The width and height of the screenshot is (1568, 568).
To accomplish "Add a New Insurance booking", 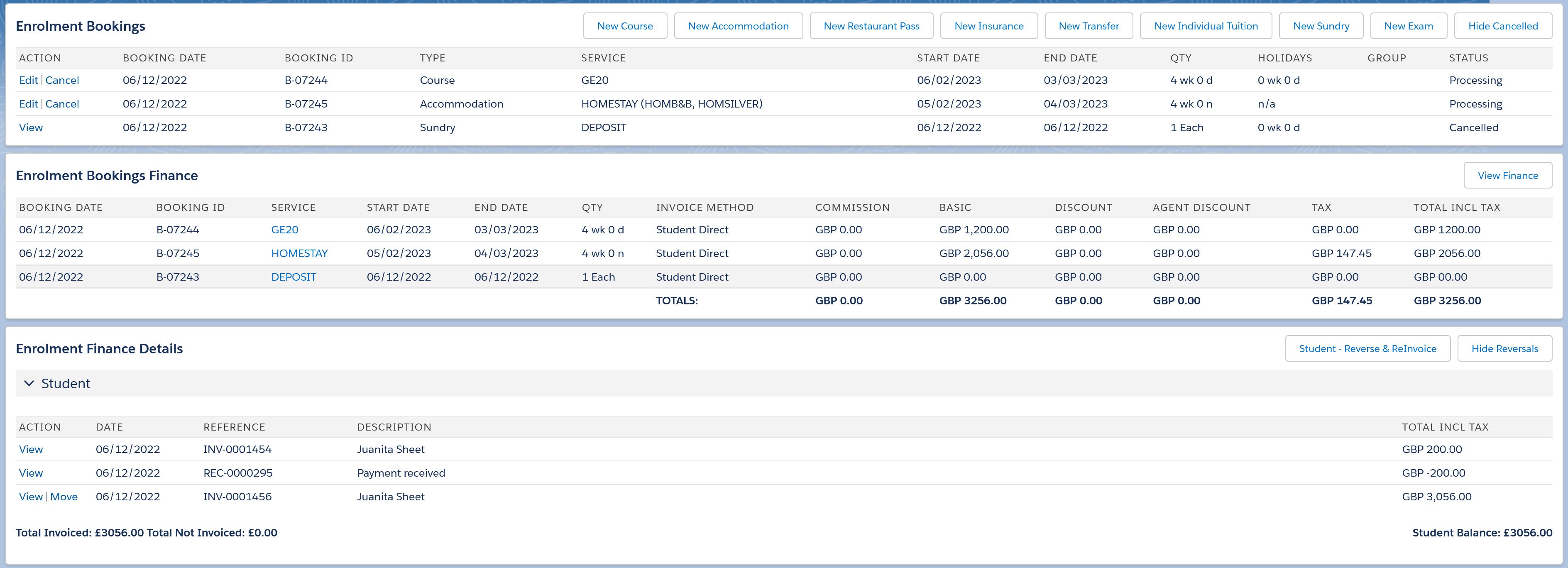I will [x=988, y=26].
